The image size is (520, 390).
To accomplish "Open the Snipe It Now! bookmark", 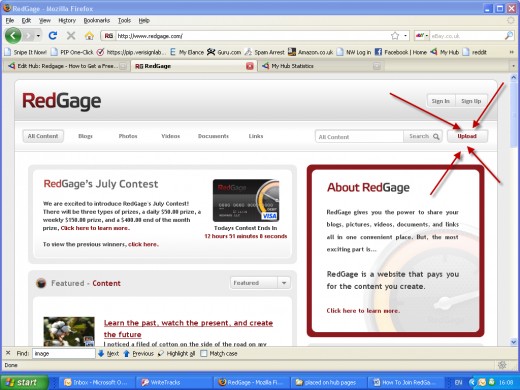I will click(x=26, y=52).
